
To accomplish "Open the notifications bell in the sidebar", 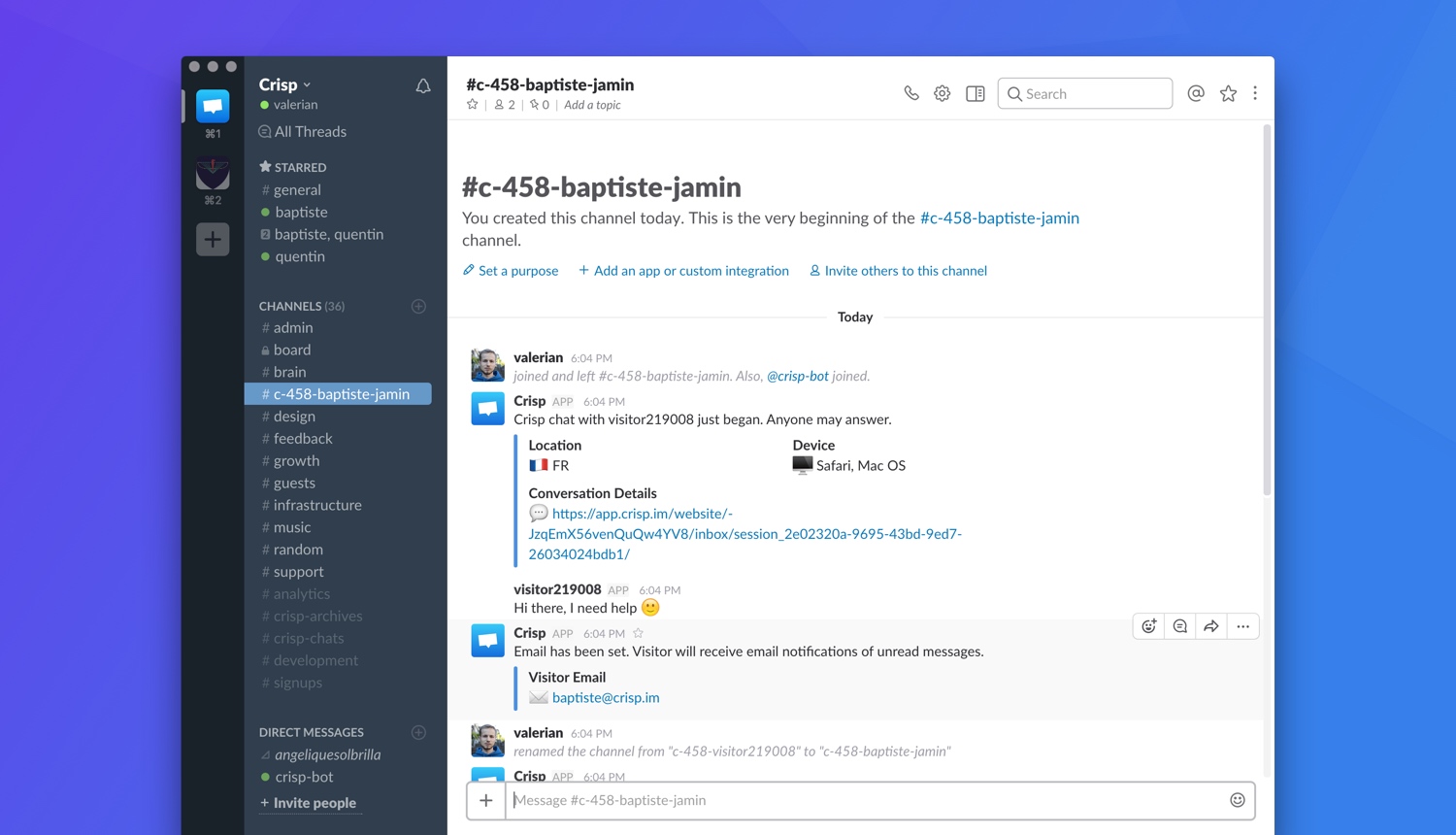I will (x=423, y=86).
